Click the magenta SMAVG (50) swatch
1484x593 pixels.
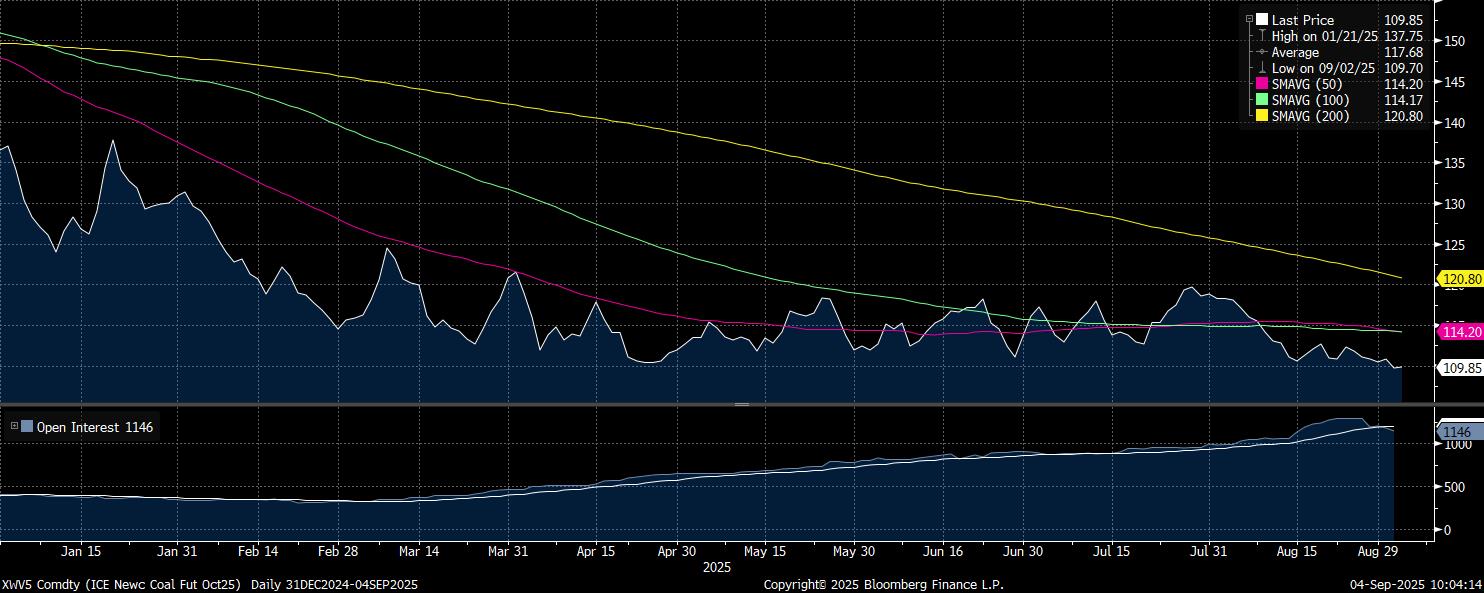coord(1262,84)
